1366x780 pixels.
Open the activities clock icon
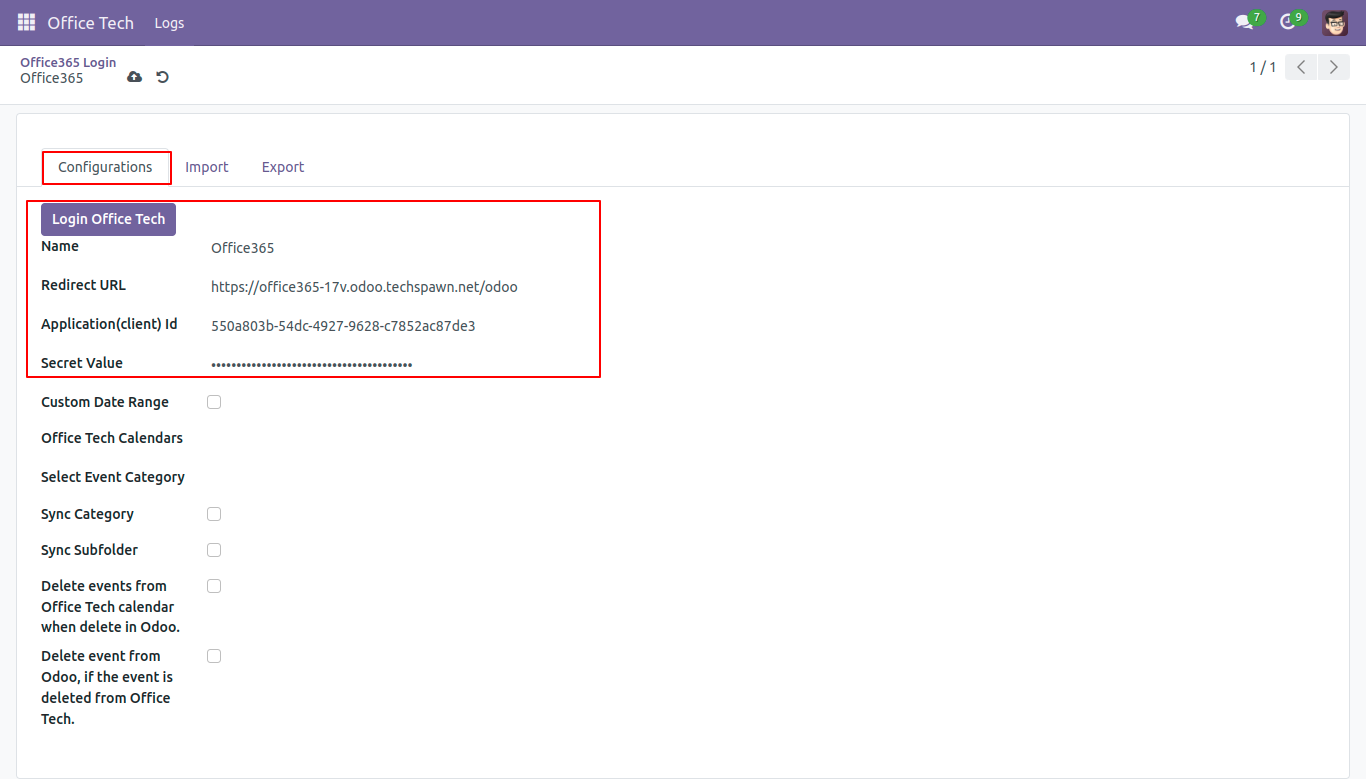pyautogui.click(x=1288, y=22)
